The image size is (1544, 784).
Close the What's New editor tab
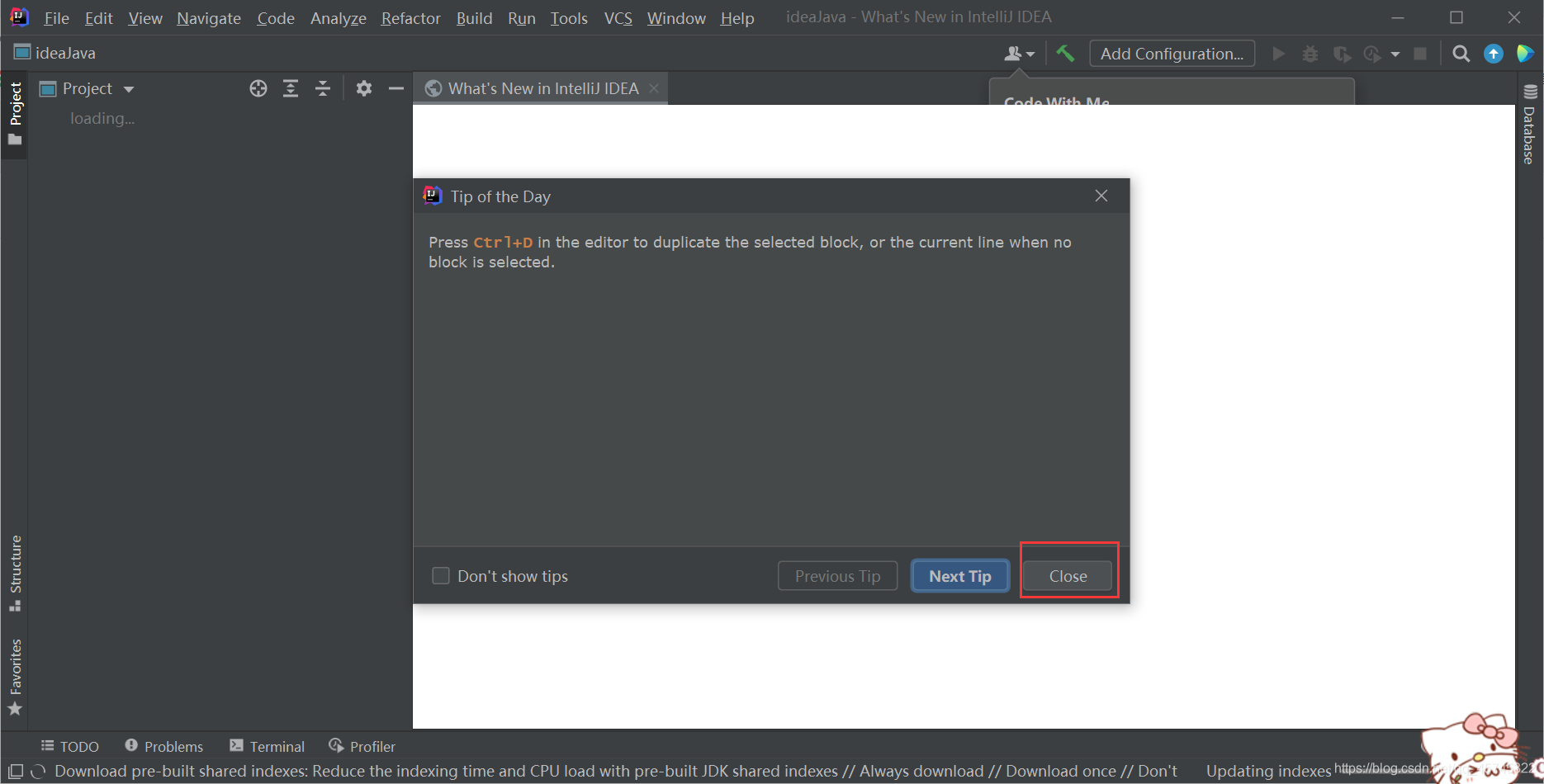654,88
